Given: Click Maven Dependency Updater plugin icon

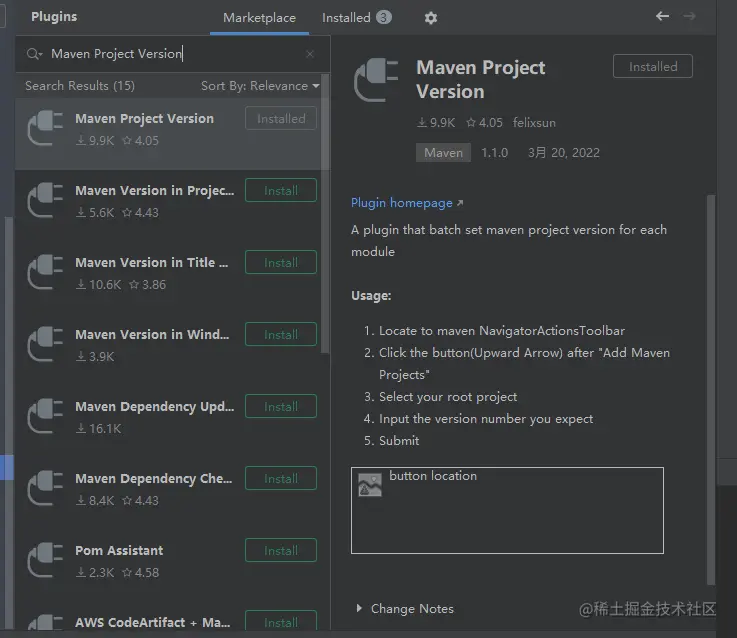Looking at the screenshot, I should (45, 416).
